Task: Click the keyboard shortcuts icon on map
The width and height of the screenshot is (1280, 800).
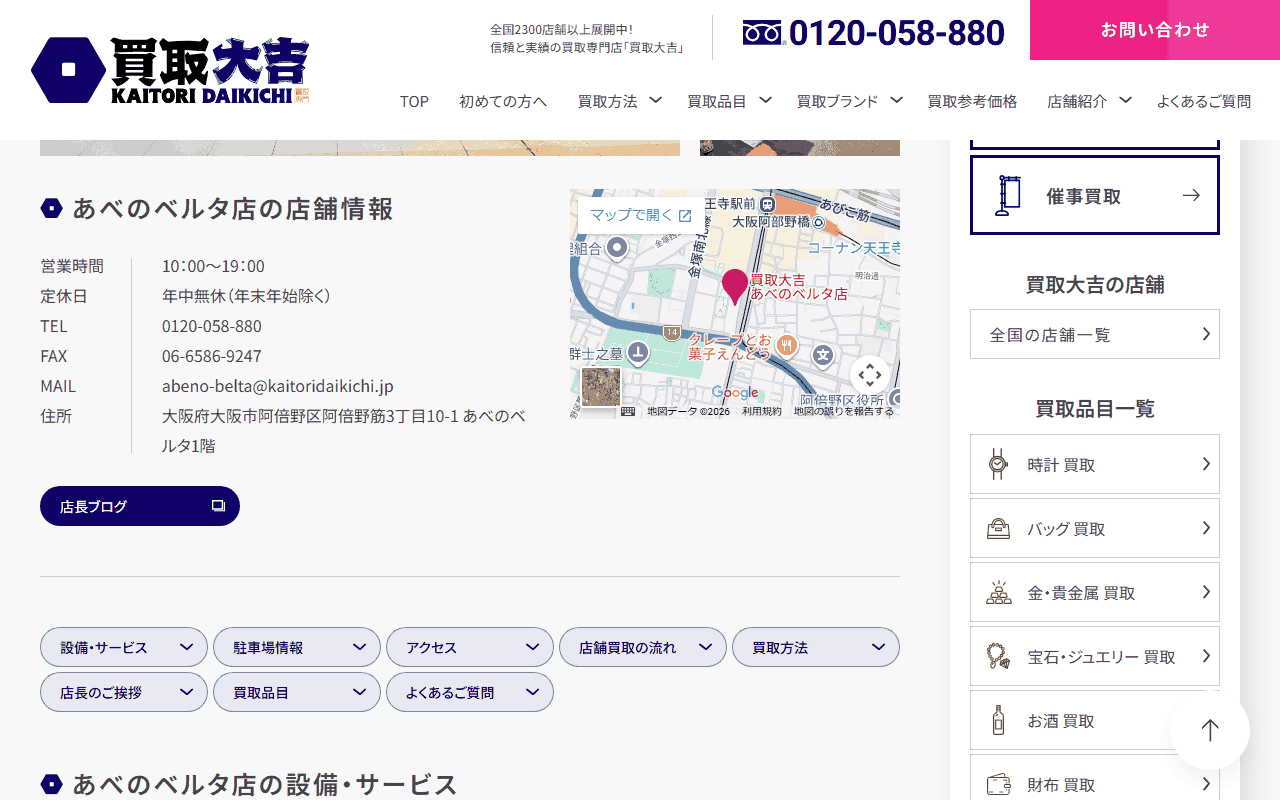Action: click(x=628, y=411)
